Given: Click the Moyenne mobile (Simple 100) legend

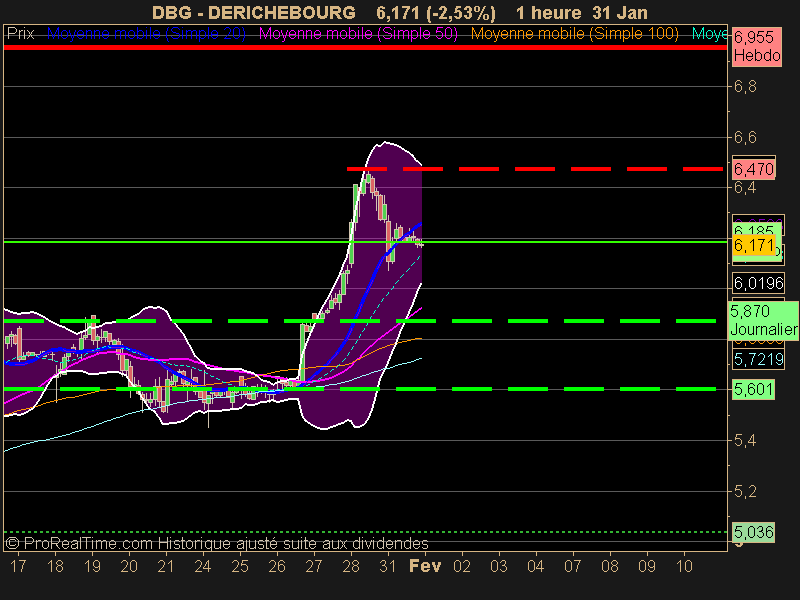Looking at the screenshot, I should click(x=574, y=34).
